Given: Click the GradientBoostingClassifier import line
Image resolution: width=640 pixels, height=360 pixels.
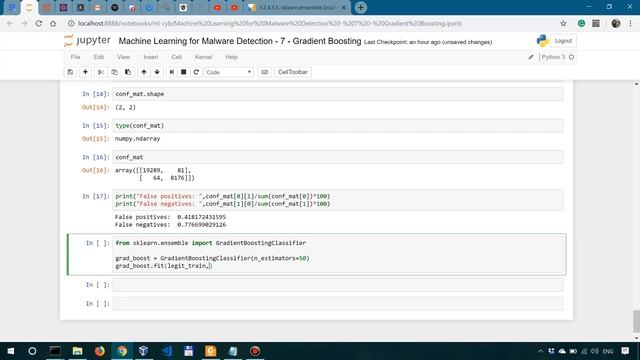Looking at the screenshot, I should coord(211,243).
